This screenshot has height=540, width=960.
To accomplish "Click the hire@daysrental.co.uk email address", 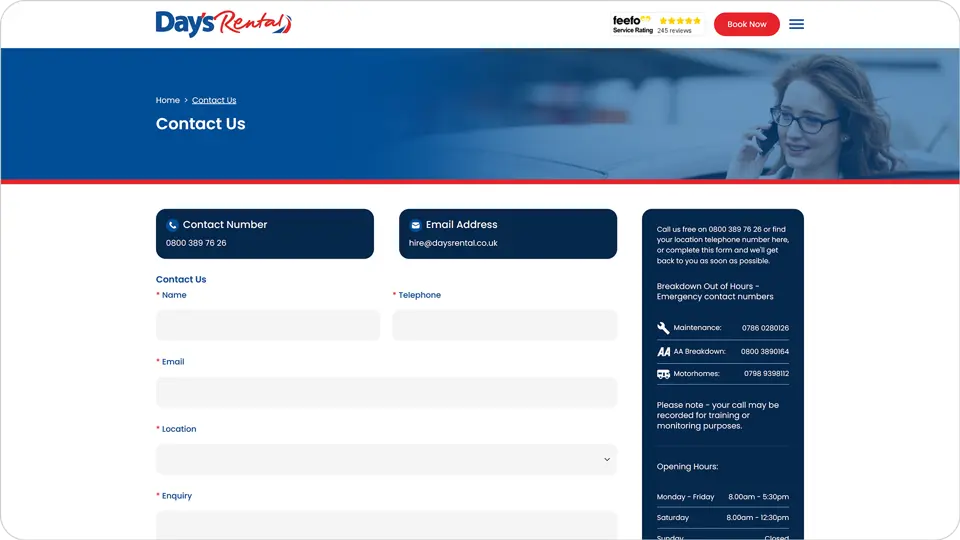I will point(453,243).
